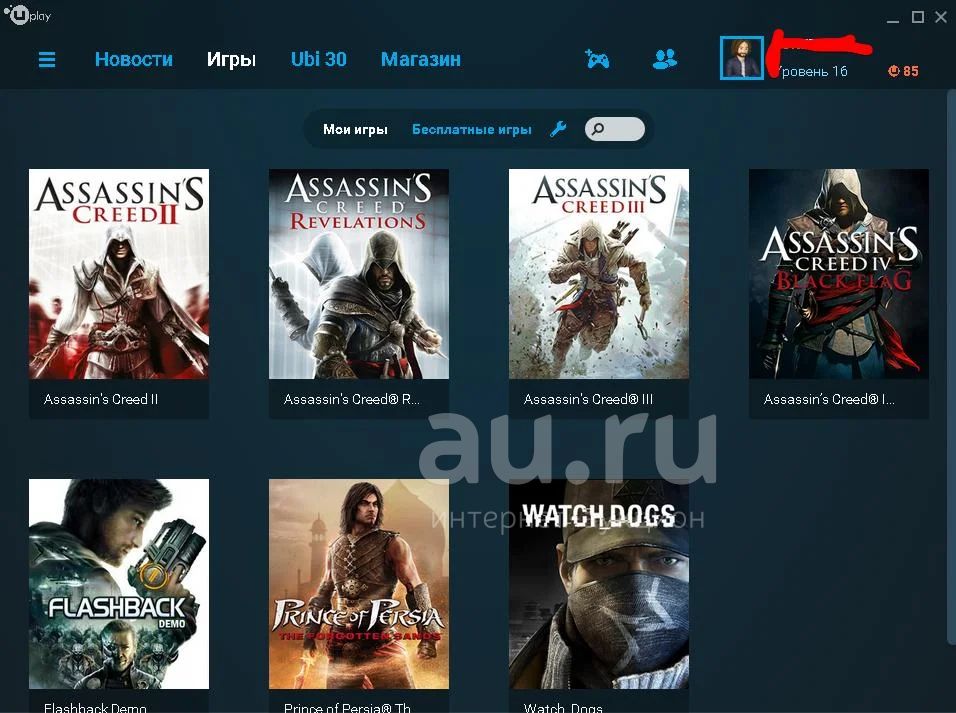Open the Flashback Demo cover

click(x=119, y=584)
